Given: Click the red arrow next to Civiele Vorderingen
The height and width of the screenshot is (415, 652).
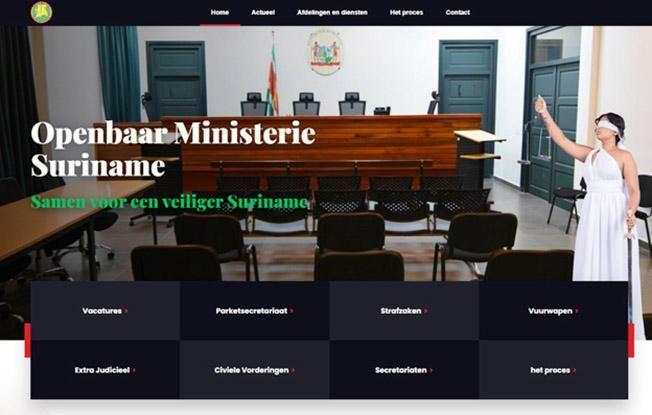Looking at the screenshot, I should (293, 370).
